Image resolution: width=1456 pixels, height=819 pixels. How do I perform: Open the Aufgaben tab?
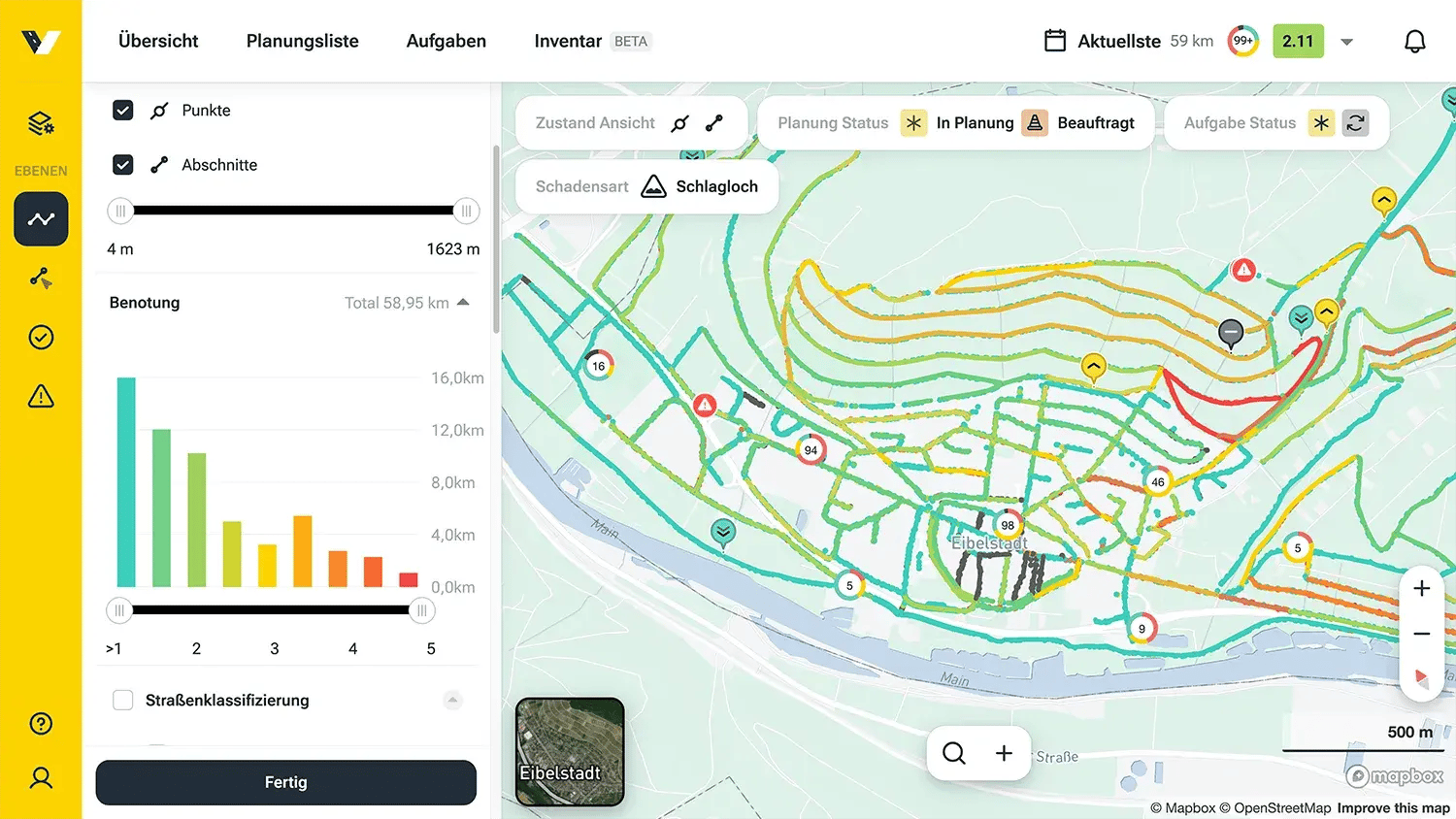446,41
